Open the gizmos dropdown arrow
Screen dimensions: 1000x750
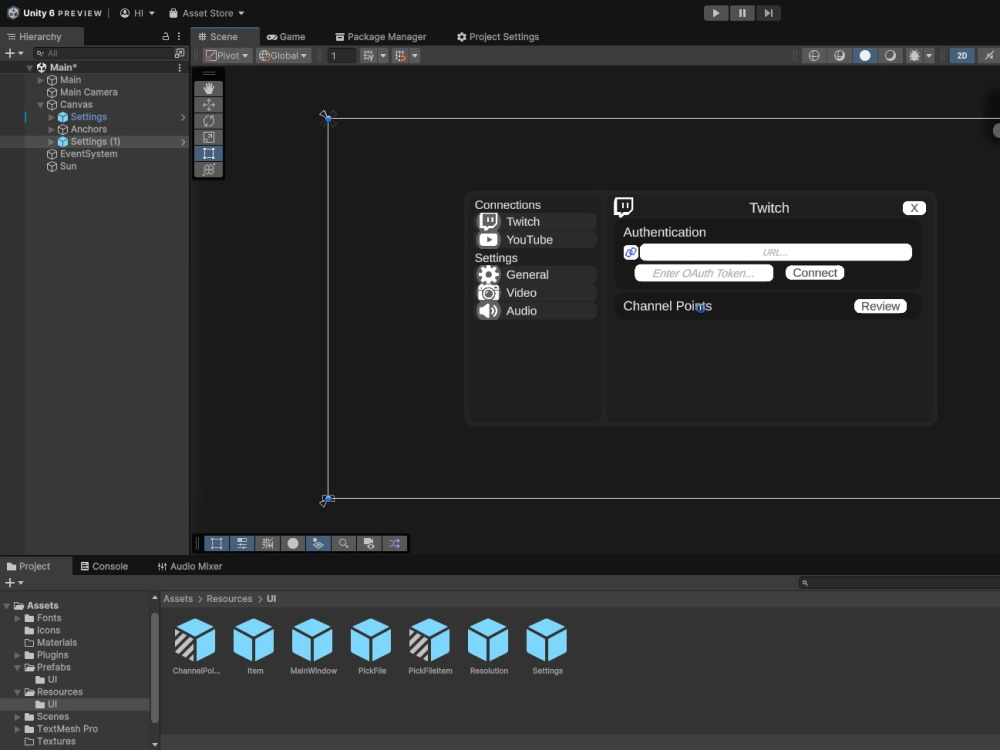pos(929,56)
